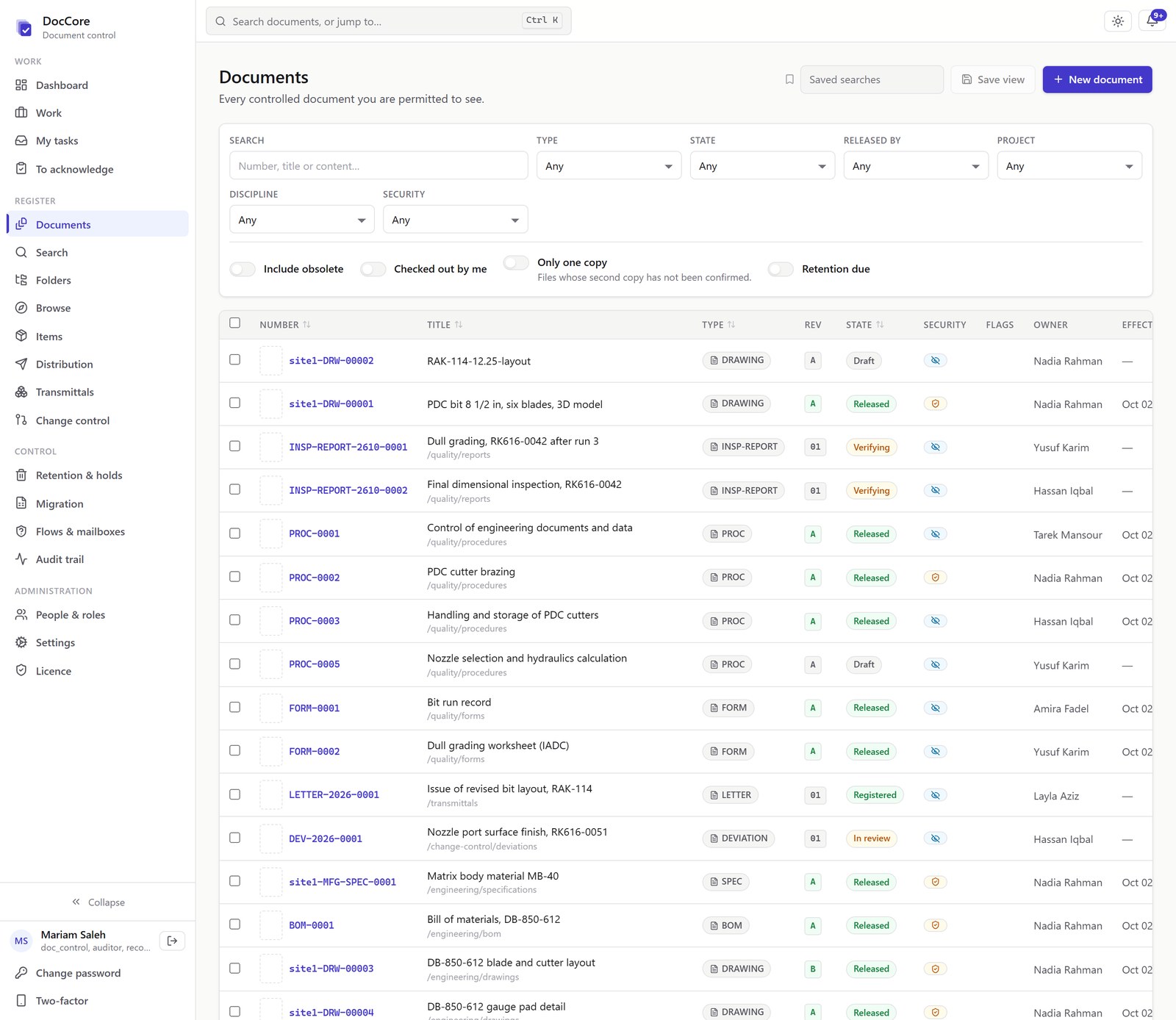The image size is (1176, 1020).
Task: Click the shield security icon for site1-DRW-00001
Action: [x=935, y=403]
